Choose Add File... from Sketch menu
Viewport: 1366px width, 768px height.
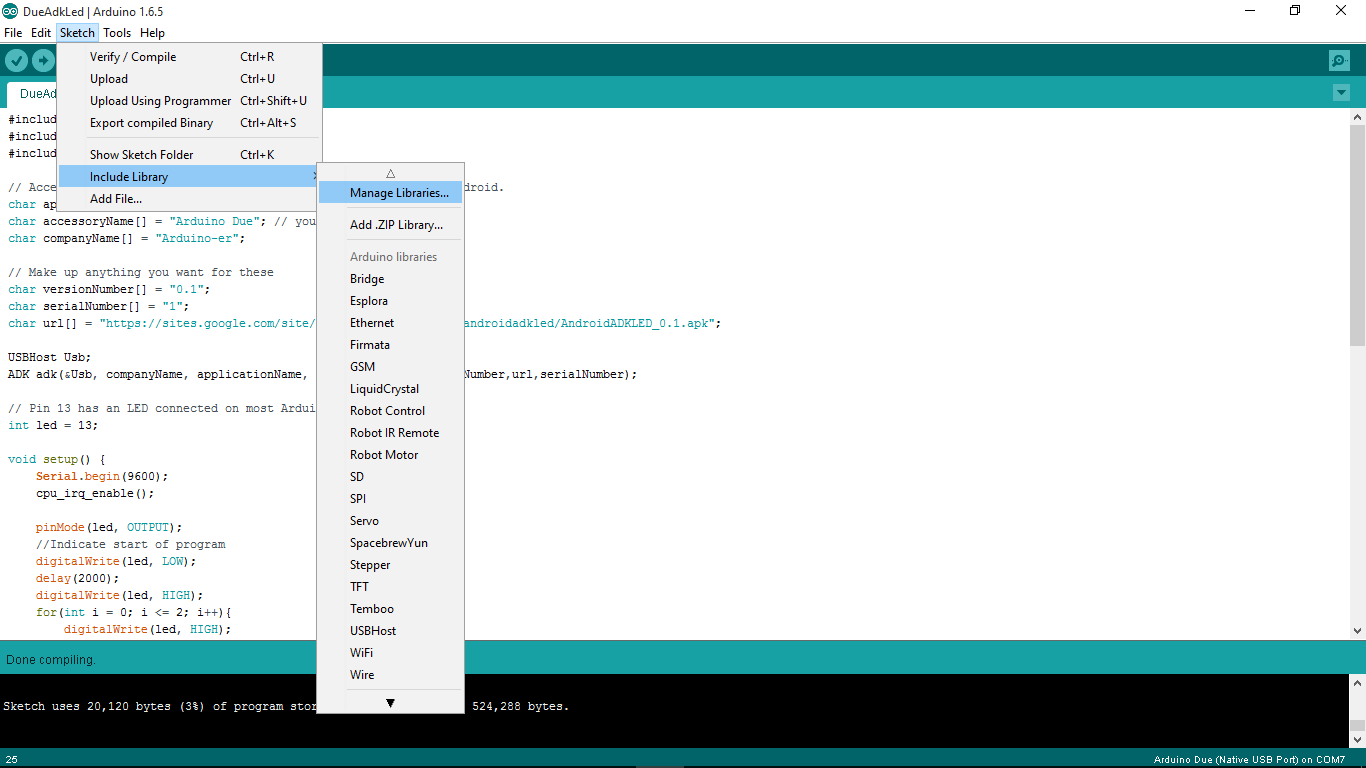(x=190, y=199)
